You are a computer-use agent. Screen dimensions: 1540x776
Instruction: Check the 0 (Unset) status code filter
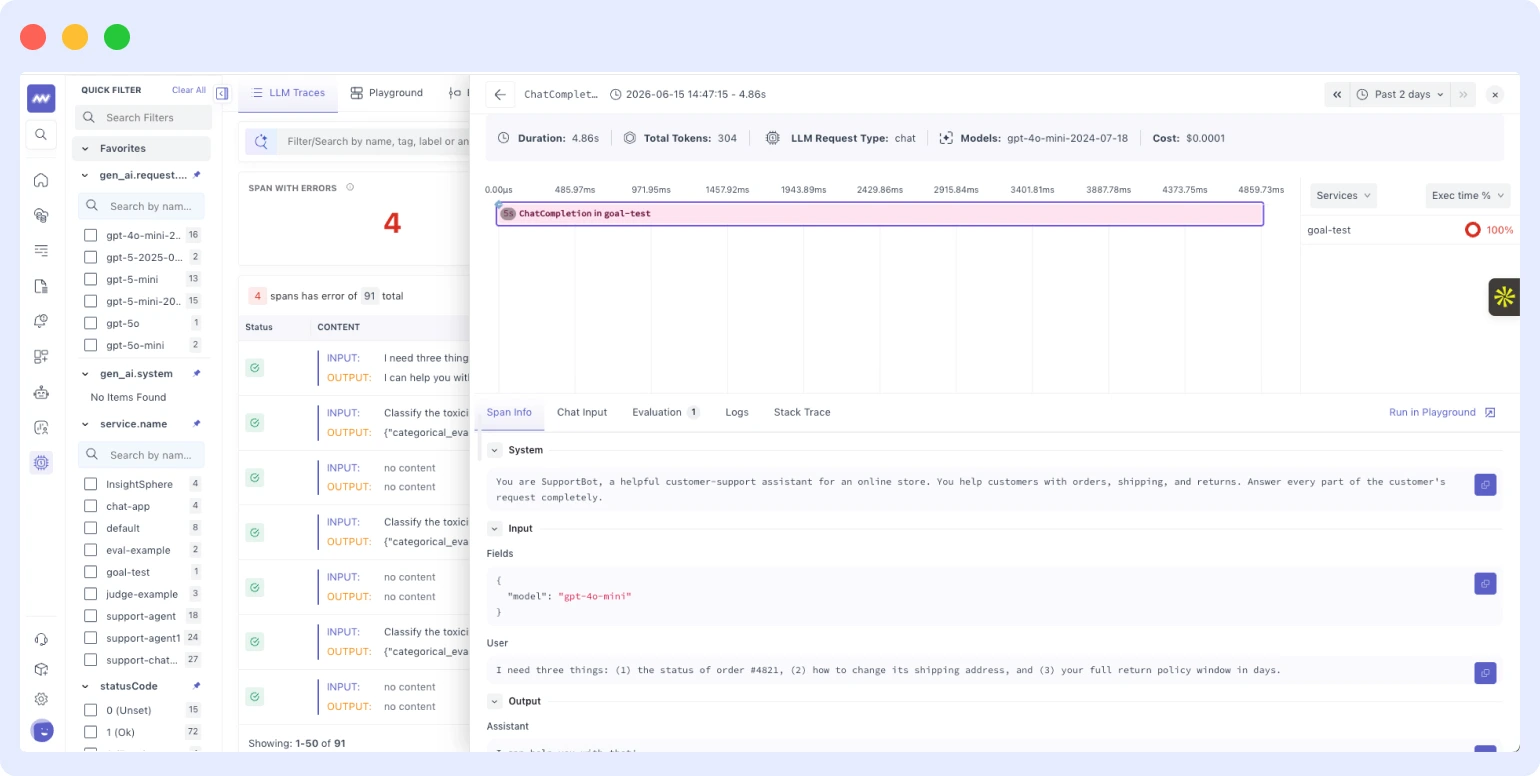click(91, 710)
